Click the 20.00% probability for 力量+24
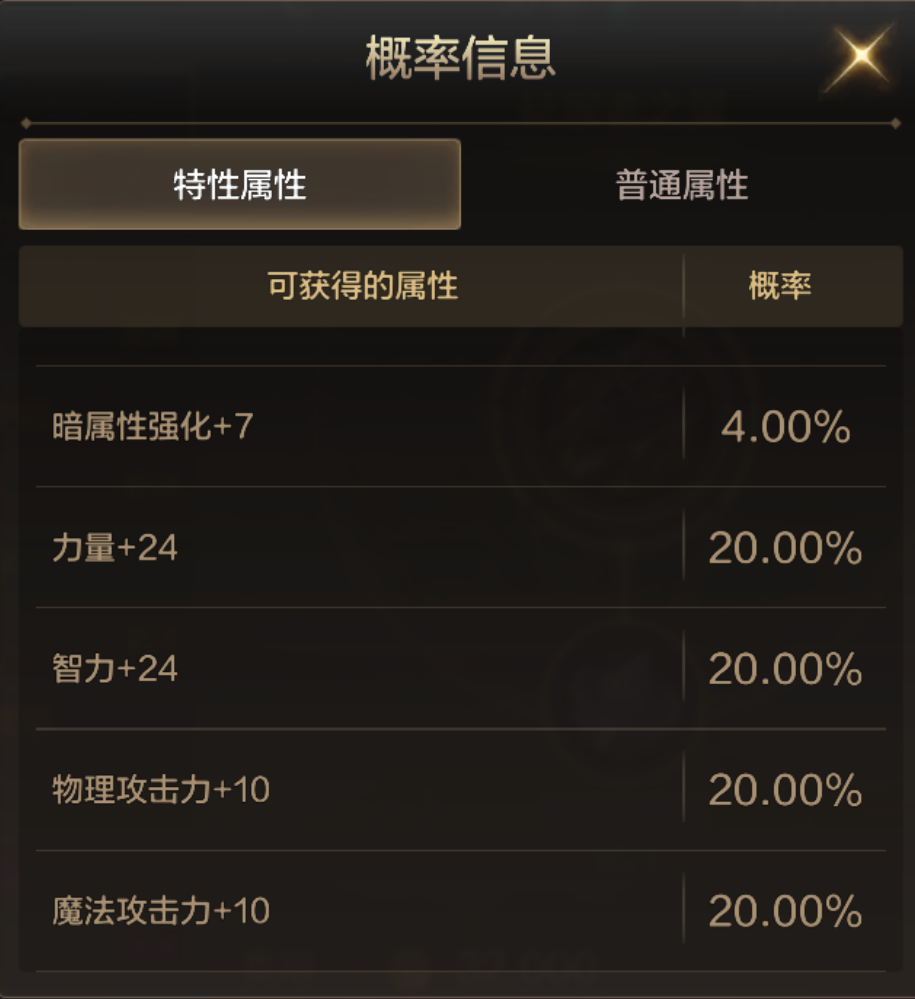This screenshot has width=915, height=999. coord(785,549)
